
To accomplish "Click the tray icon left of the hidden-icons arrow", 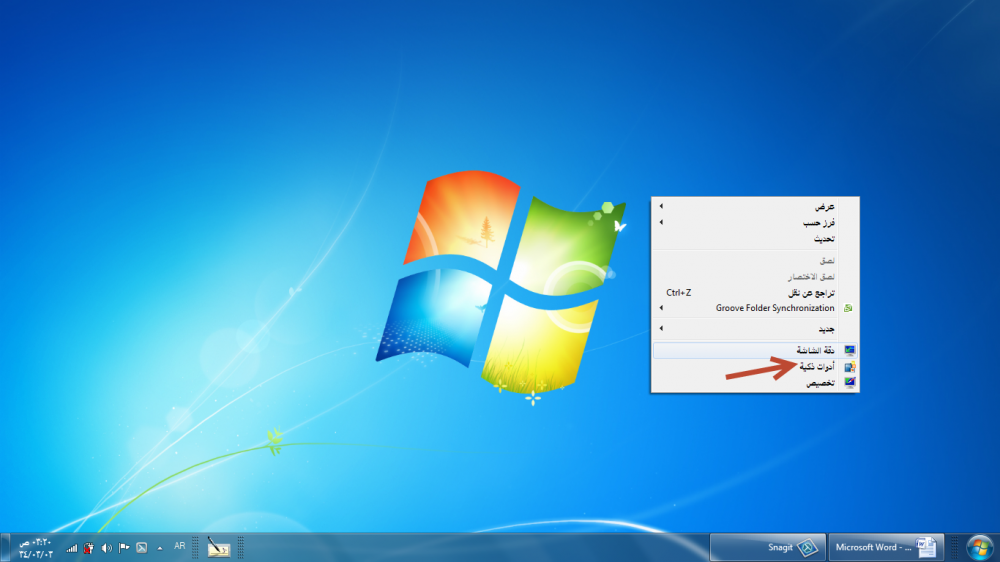I will click(141, 548).
